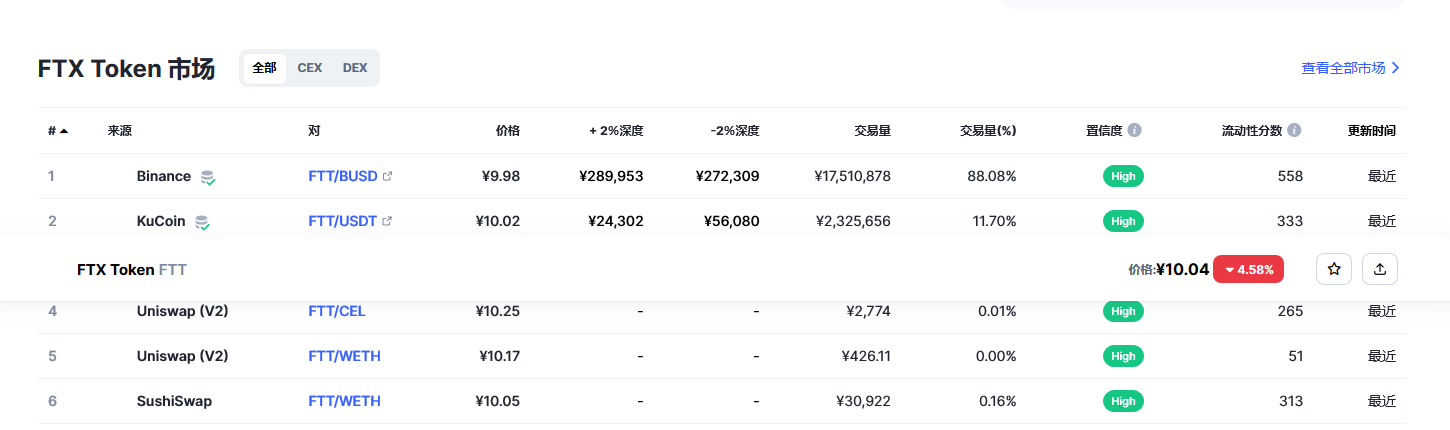
Task: Open external link icon beside FTT/USDT
Action: coord(387,221)
